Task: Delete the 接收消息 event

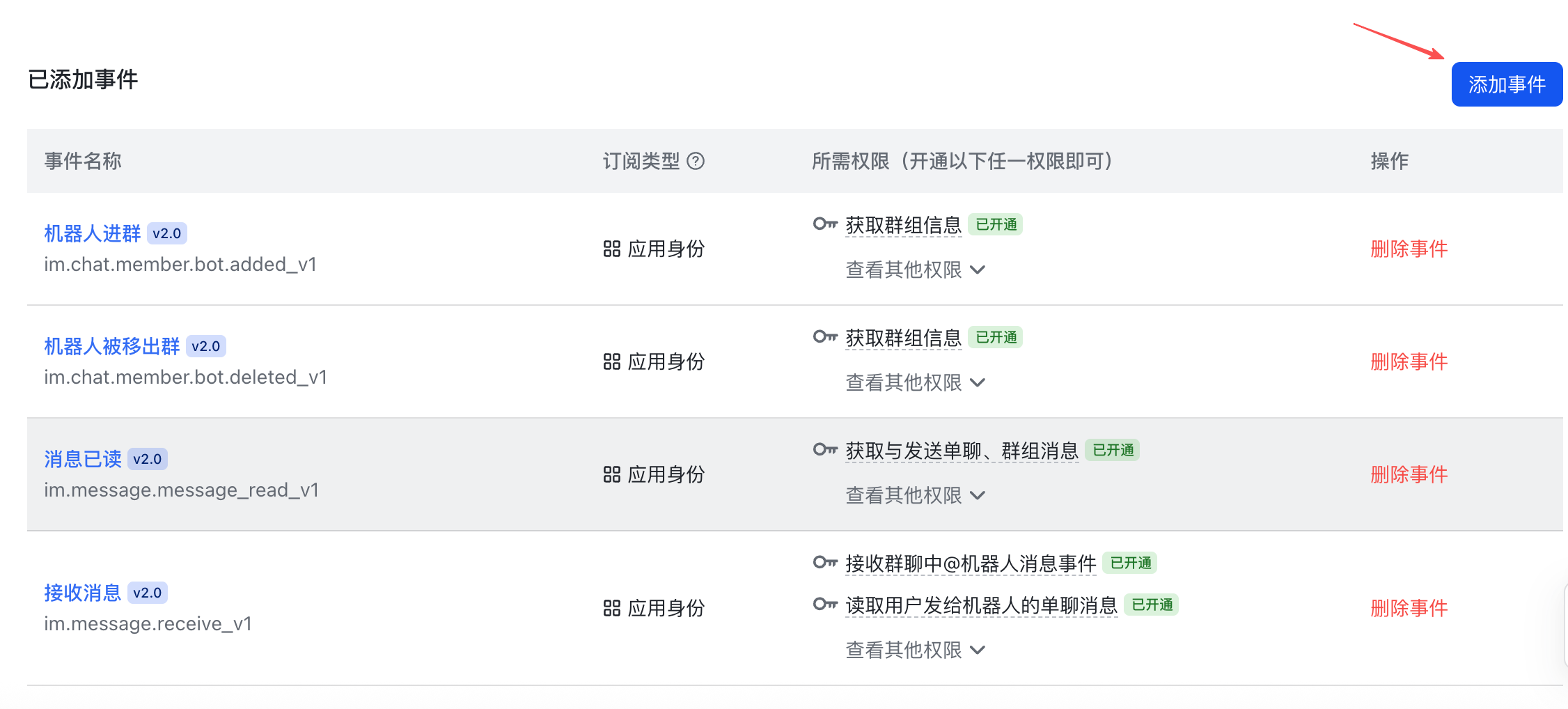Action: (x=1409, y=609)
